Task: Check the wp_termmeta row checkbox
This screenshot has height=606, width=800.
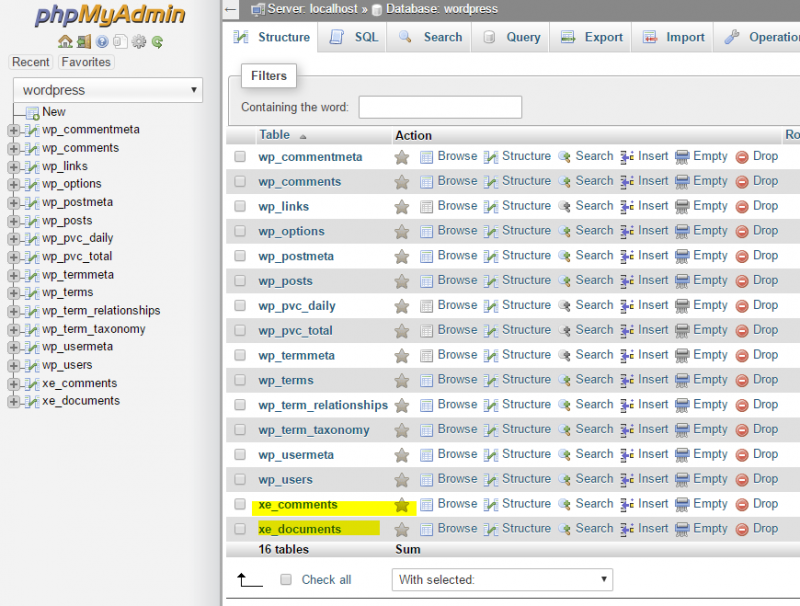Action: 240,355
